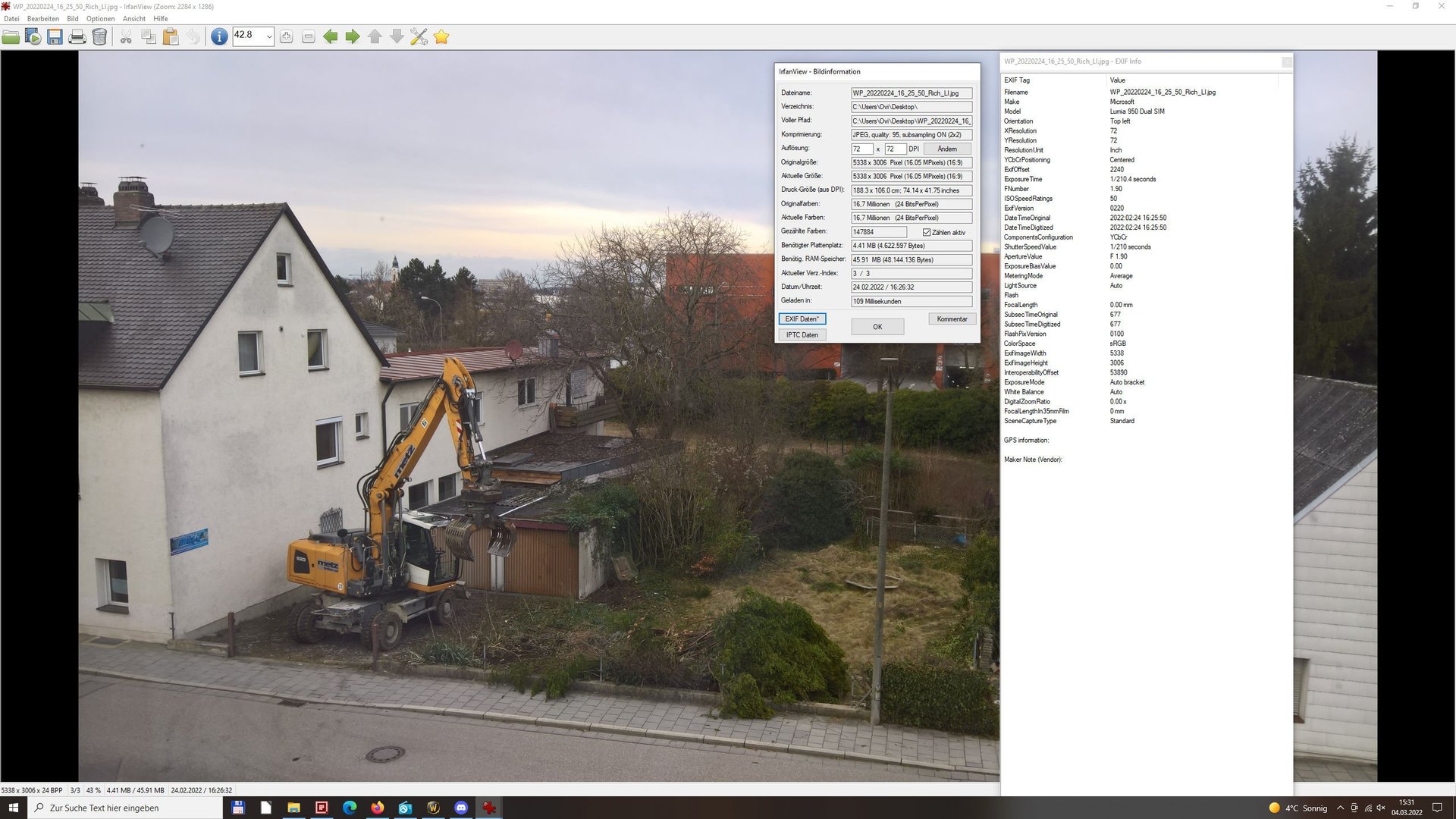Open the Hilfe menu

coord(161,19)
